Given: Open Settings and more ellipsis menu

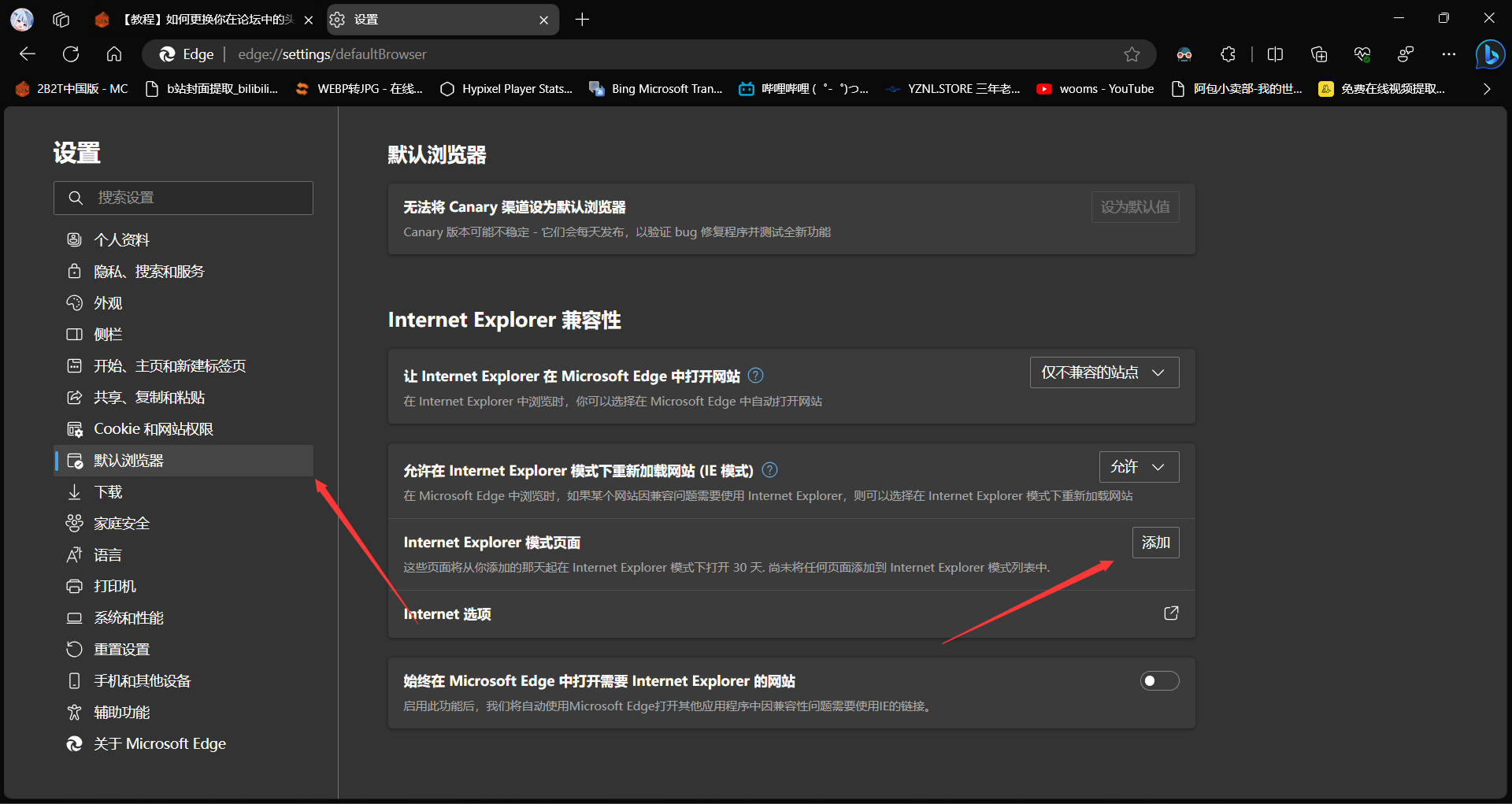Looking at the screenshot, I should click(x=1449, y=54).
